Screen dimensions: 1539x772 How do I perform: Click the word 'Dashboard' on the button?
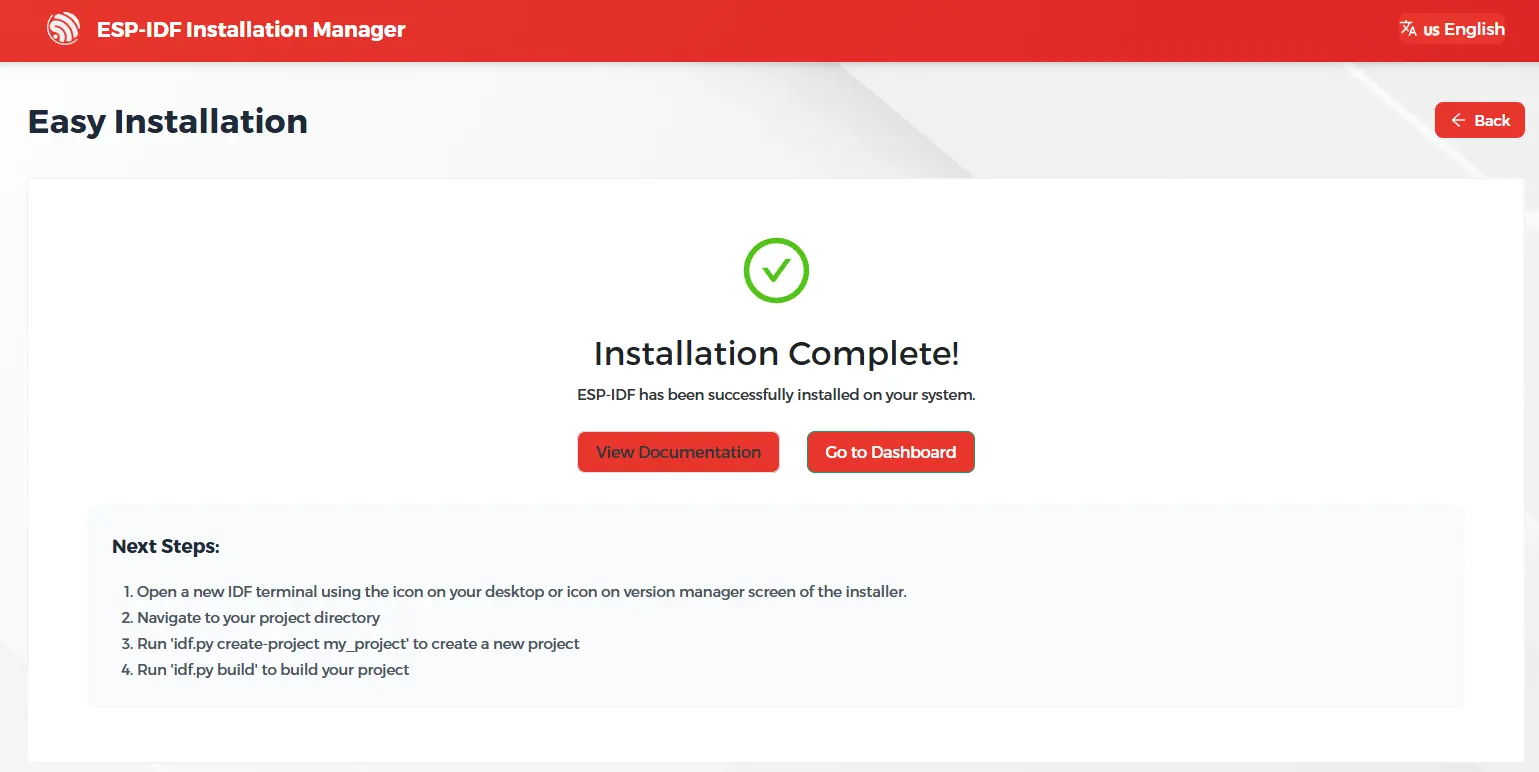(913, 452)
